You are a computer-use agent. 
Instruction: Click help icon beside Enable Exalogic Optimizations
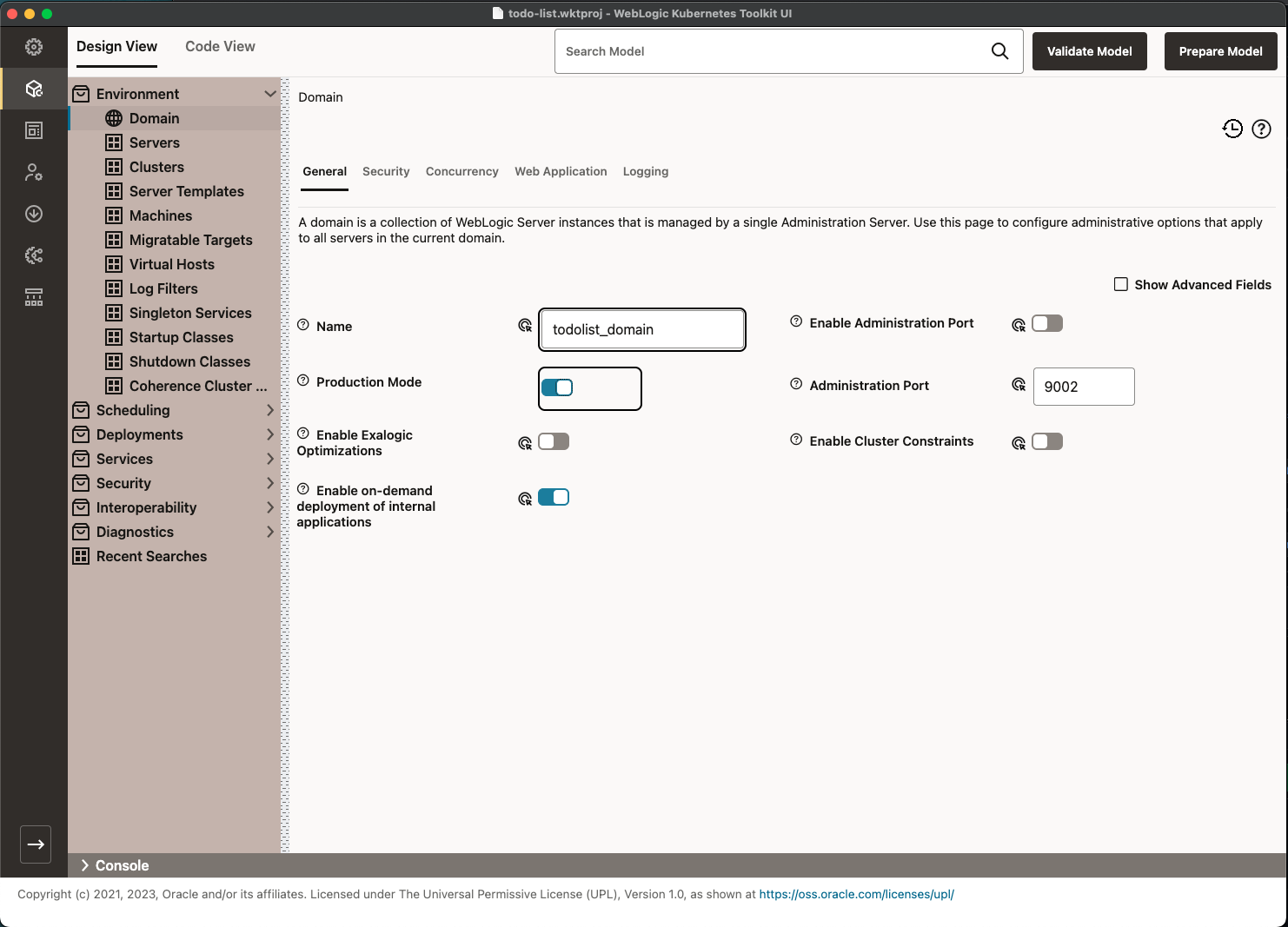pos(303,434)
